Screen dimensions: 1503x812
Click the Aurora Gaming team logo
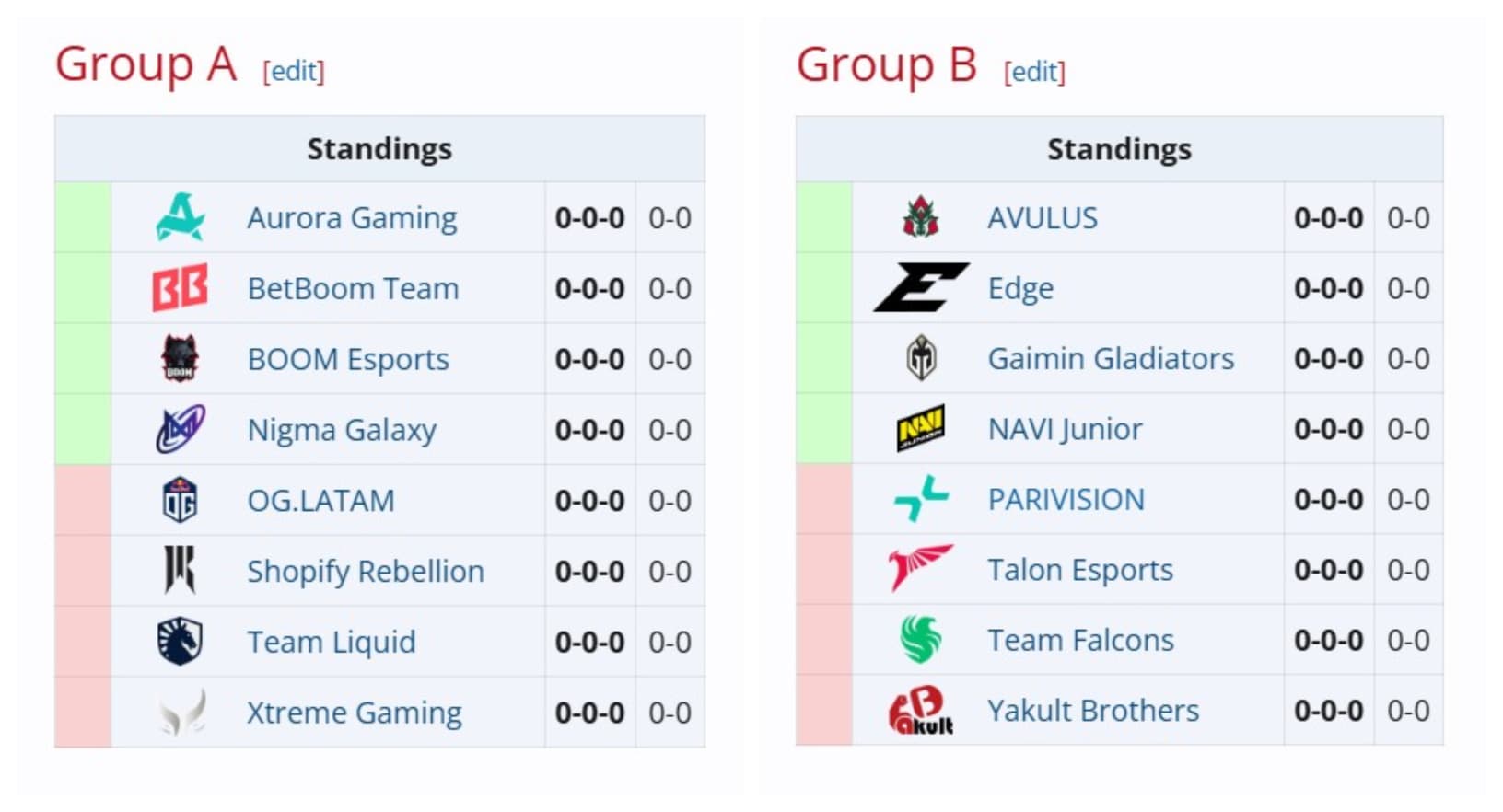[181, 217]
